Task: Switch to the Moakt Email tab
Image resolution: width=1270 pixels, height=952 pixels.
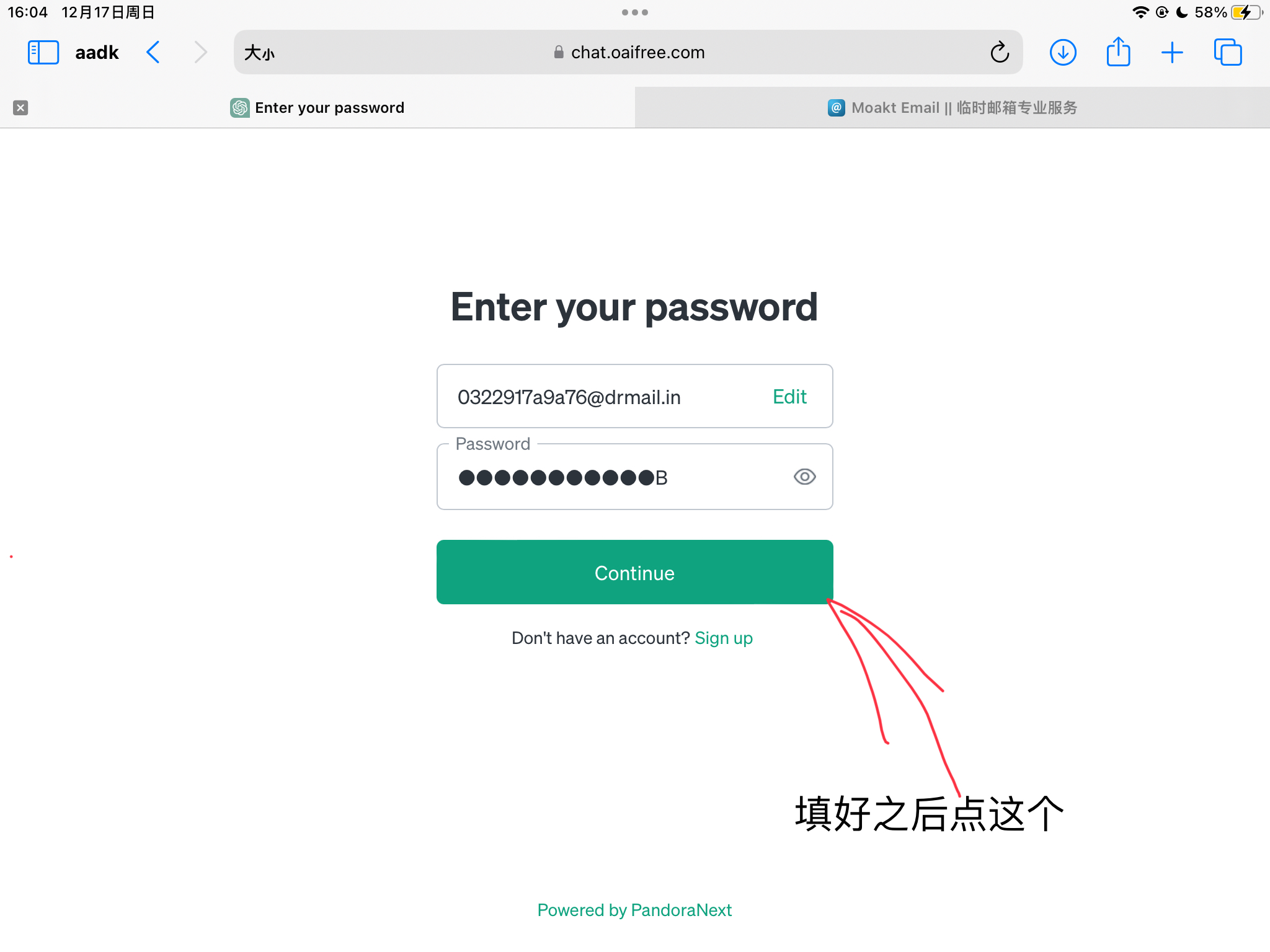Action: click(952, 108)
